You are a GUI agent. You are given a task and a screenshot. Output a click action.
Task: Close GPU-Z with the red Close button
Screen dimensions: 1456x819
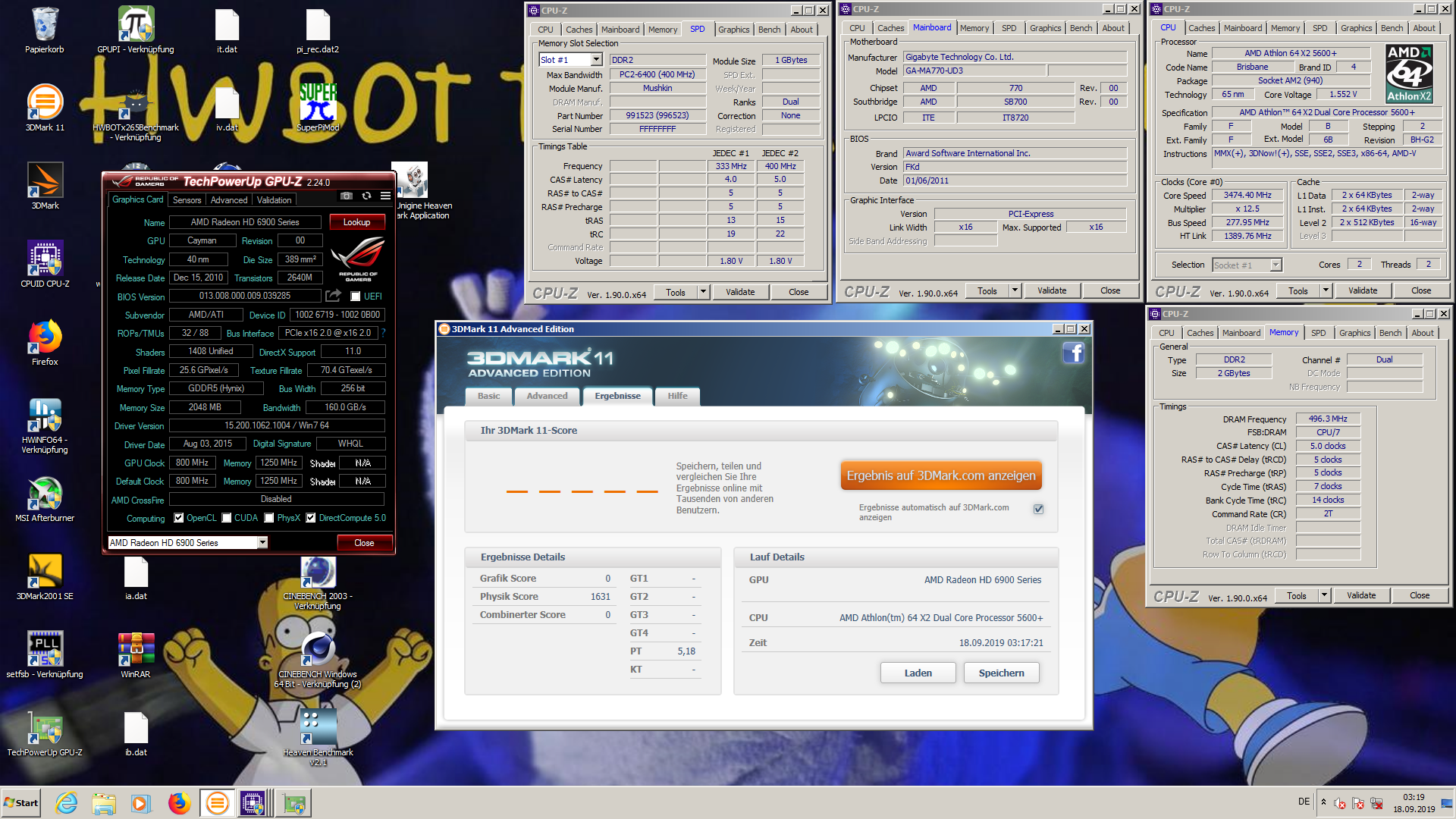click(x=364, y=543)
